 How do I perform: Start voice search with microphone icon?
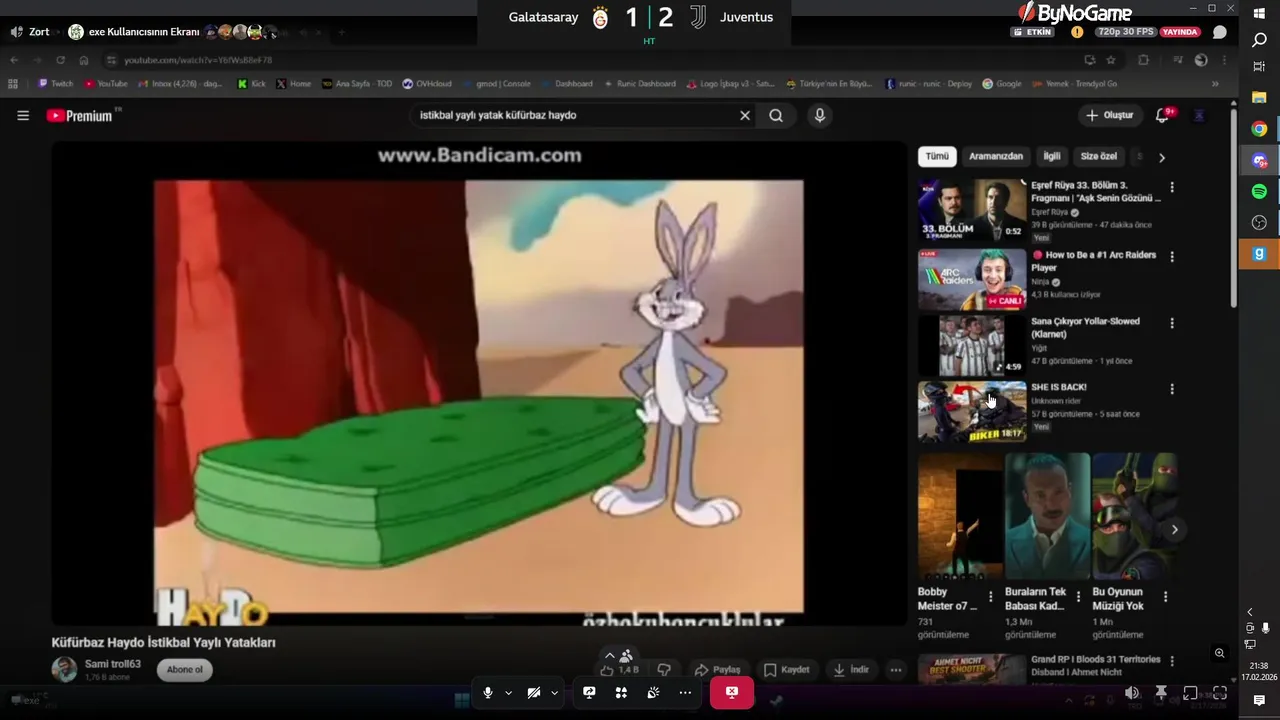pyautogui.click(x=820, y=116)
